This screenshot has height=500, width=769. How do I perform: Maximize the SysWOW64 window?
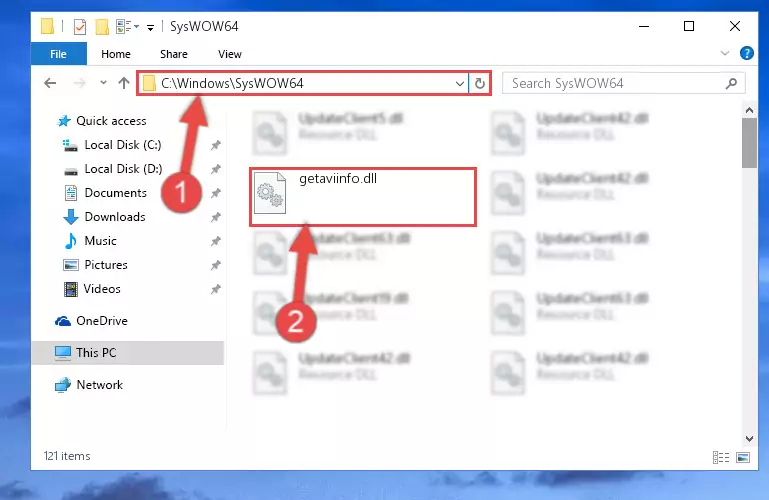[689, 26]
